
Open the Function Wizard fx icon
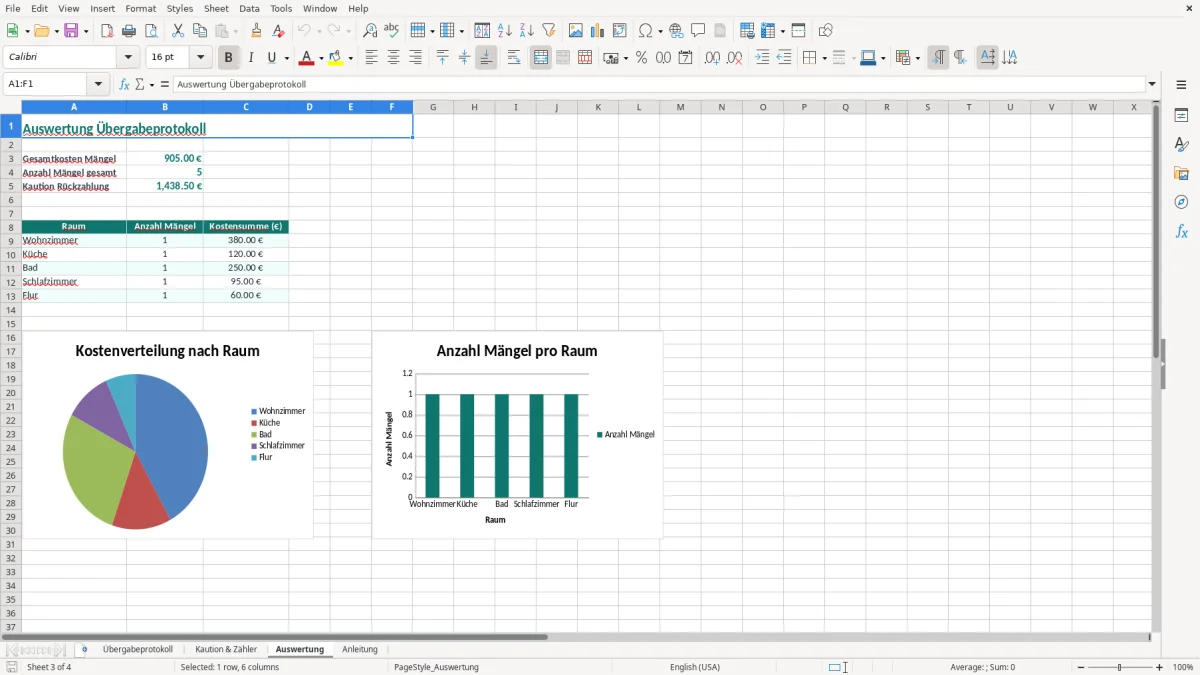click(x=125, y=84)
